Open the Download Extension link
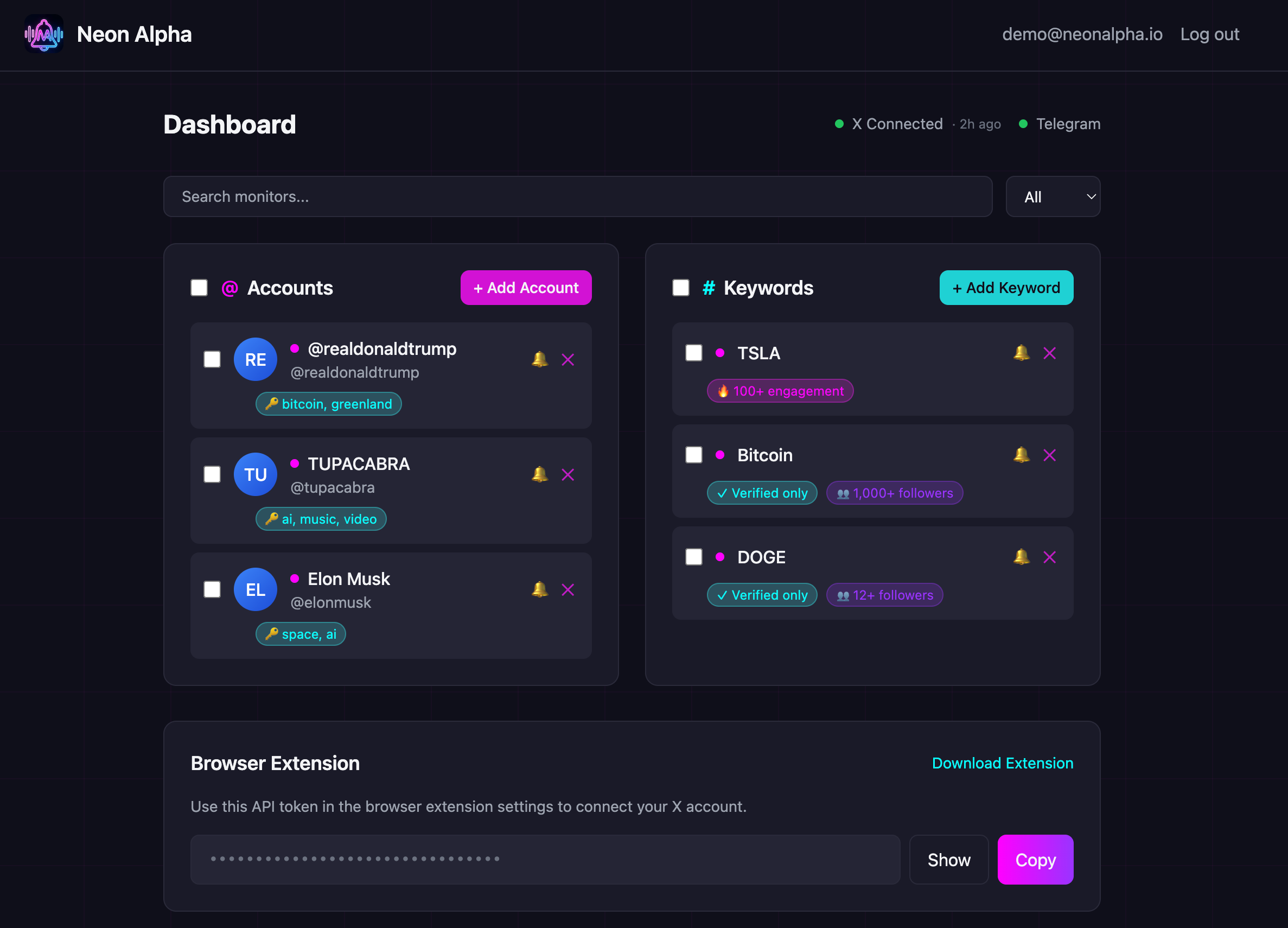 click(1002, 762)
